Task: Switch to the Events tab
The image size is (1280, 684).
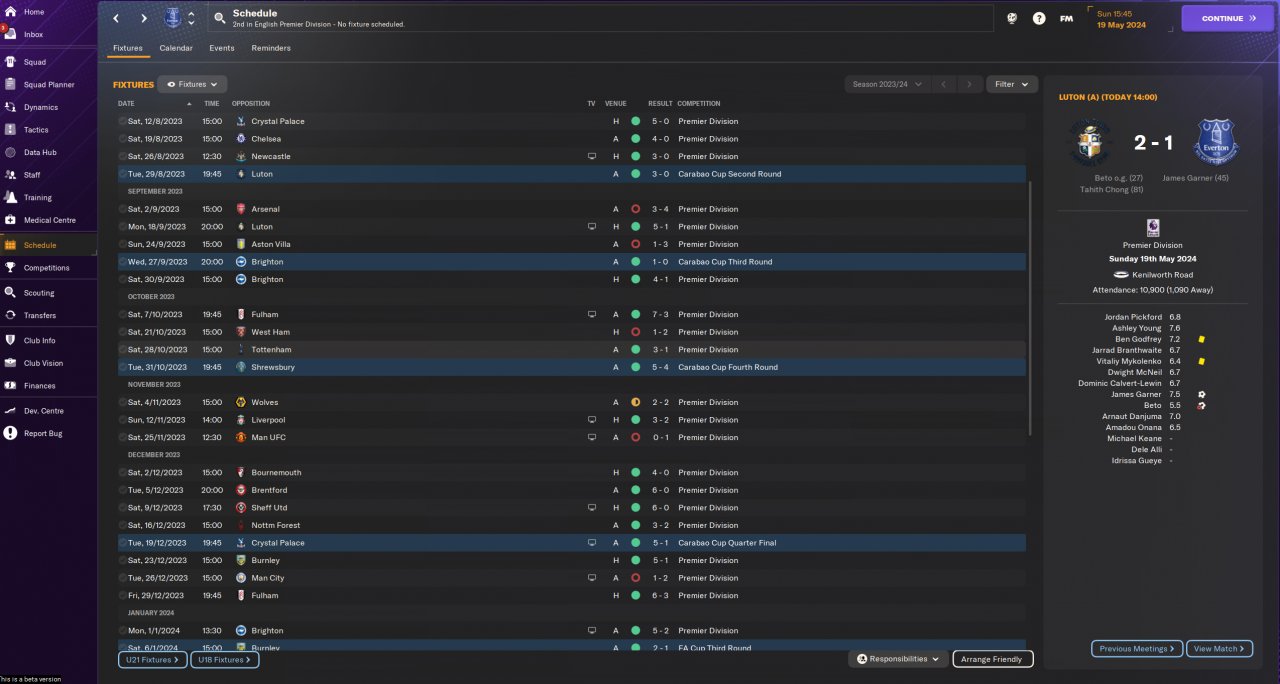Action: (x=222, y=48)
